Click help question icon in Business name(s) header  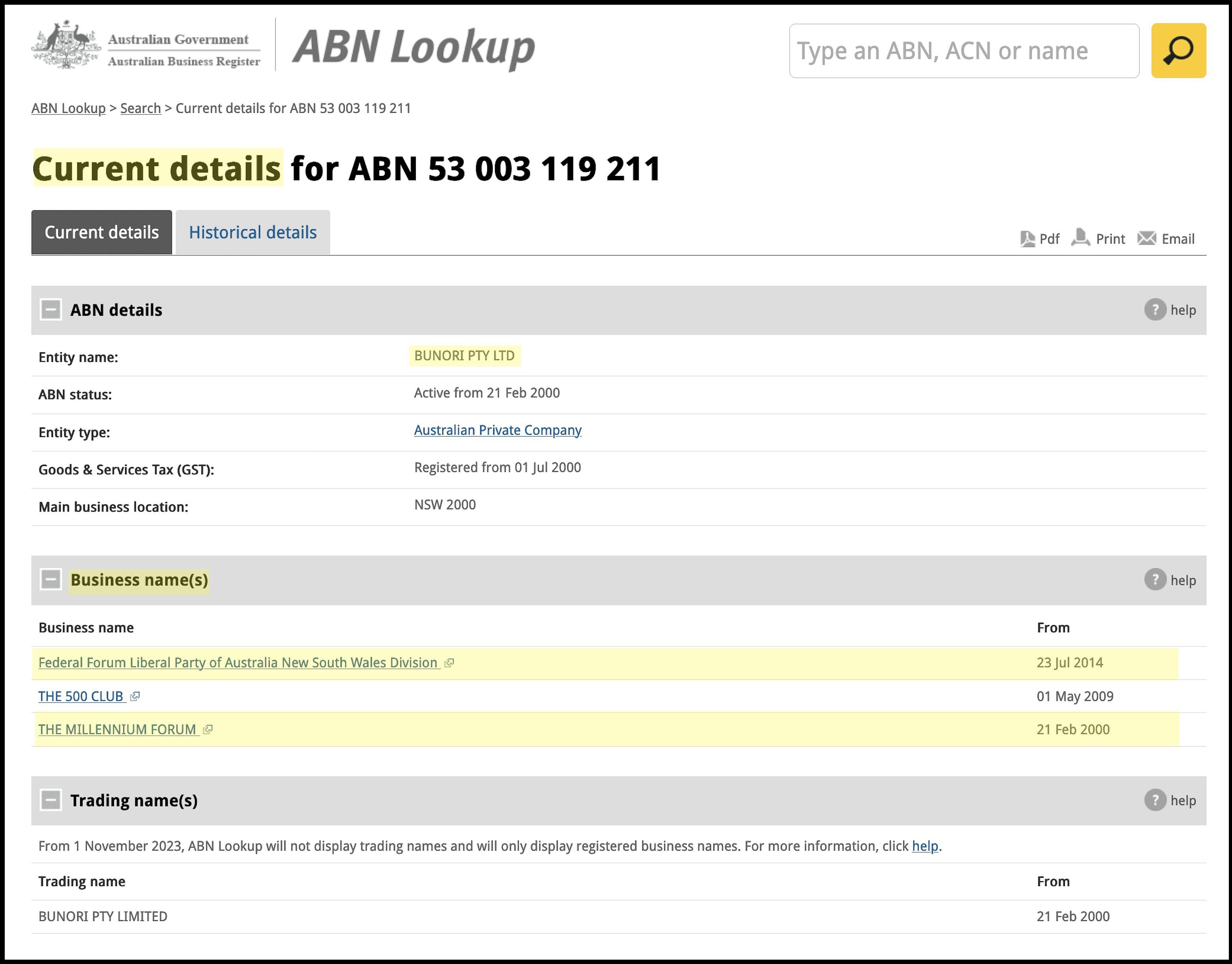[1155, 580]
